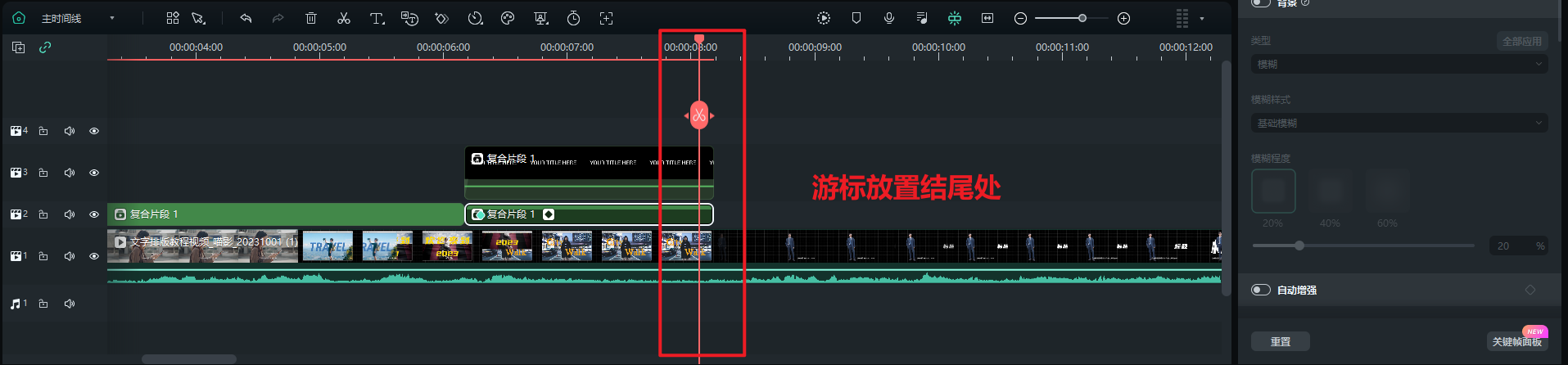The width and height of the screenshot is (1568, 365).
Task: Open the four-squares layout tool
Action: point(172,18)
